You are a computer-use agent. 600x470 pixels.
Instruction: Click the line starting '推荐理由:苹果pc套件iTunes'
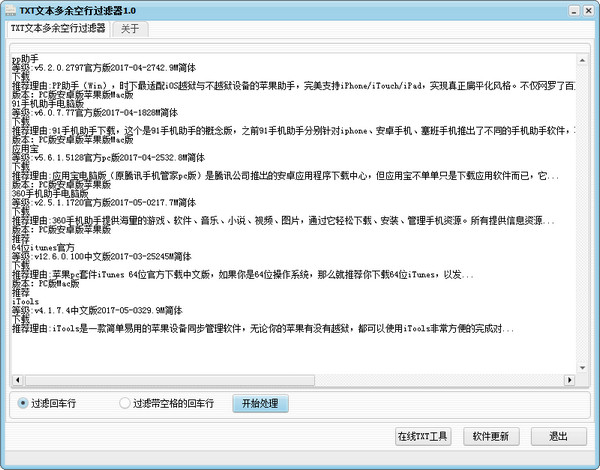point(243,274)
